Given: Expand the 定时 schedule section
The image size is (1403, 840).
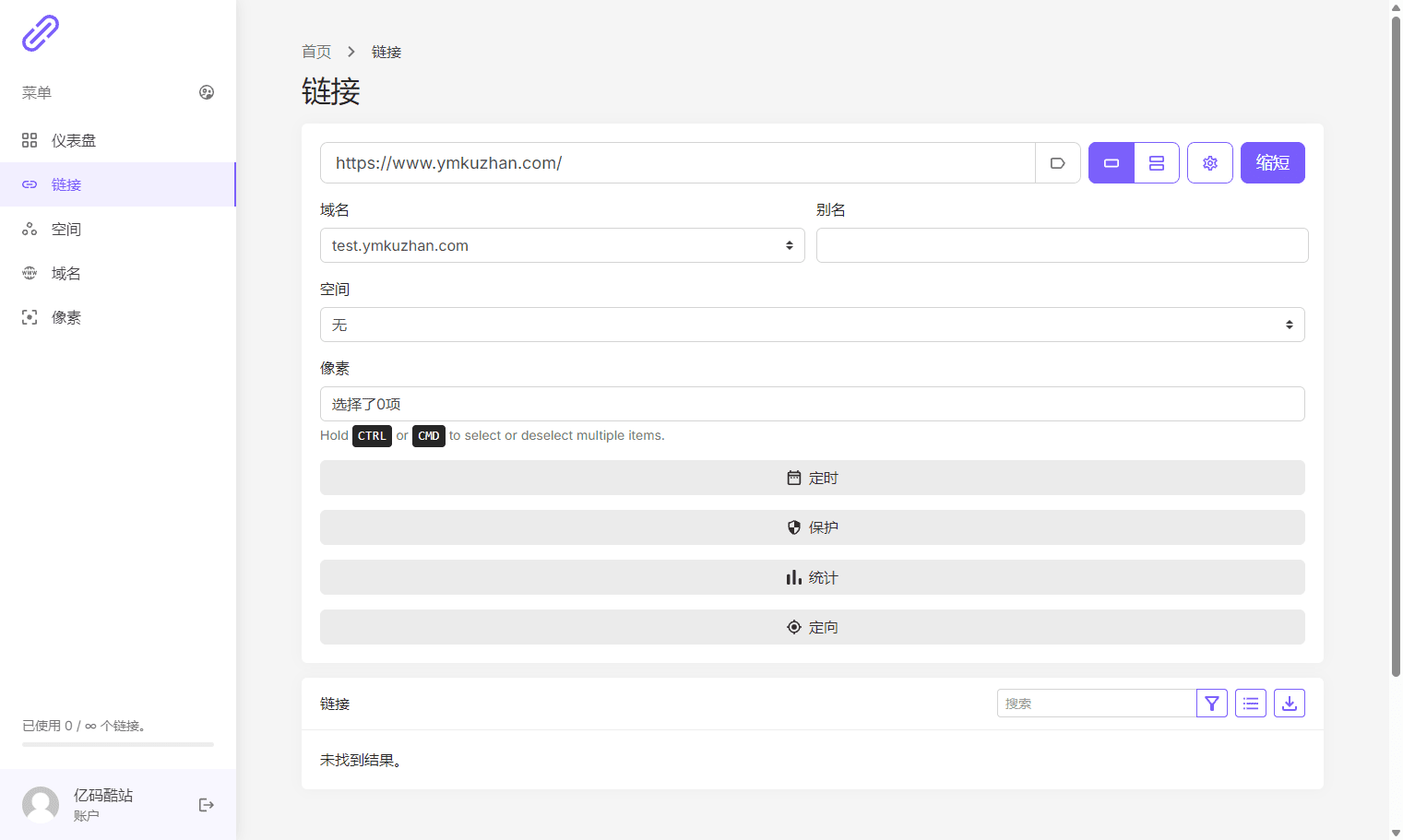Looking at the screenshot, I should (813, 478).
